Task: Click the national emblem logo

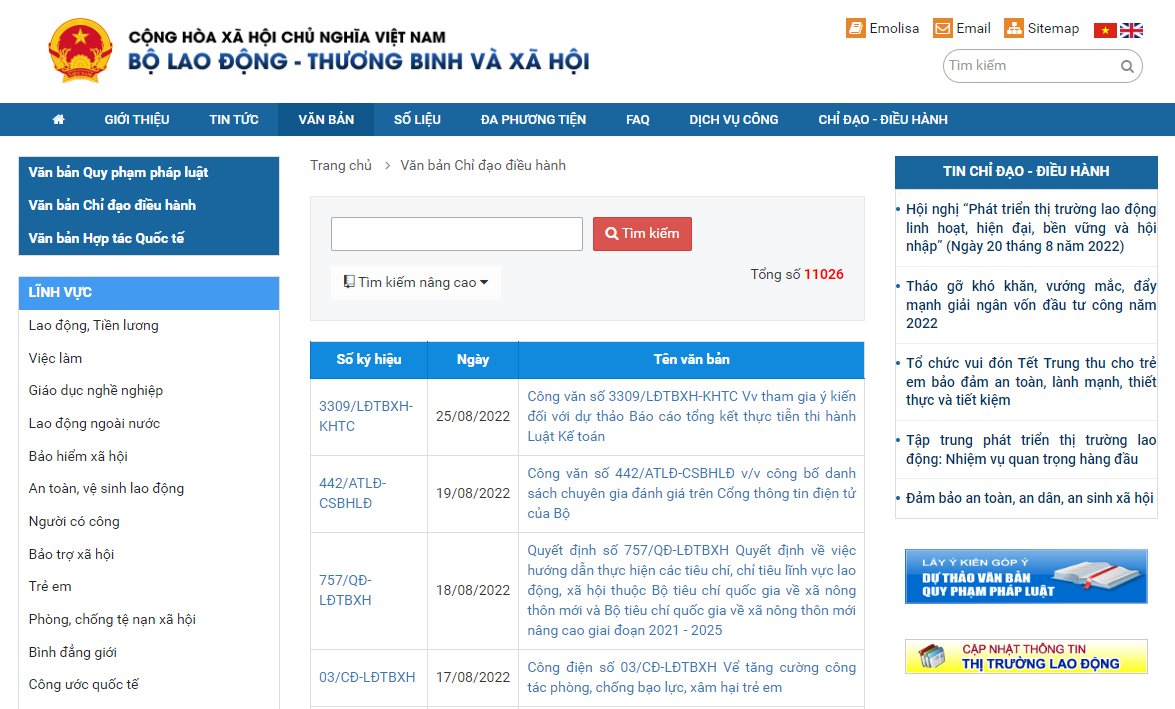Action: point(81,50)
